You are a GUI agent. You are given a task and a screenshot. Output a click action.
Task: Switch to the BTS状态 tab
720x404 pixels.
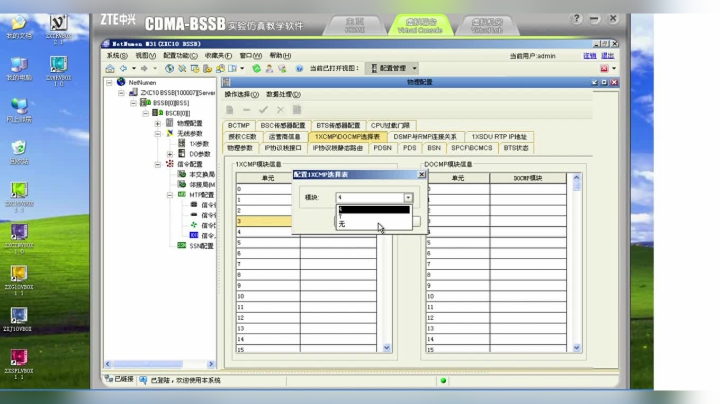[516, 148]
